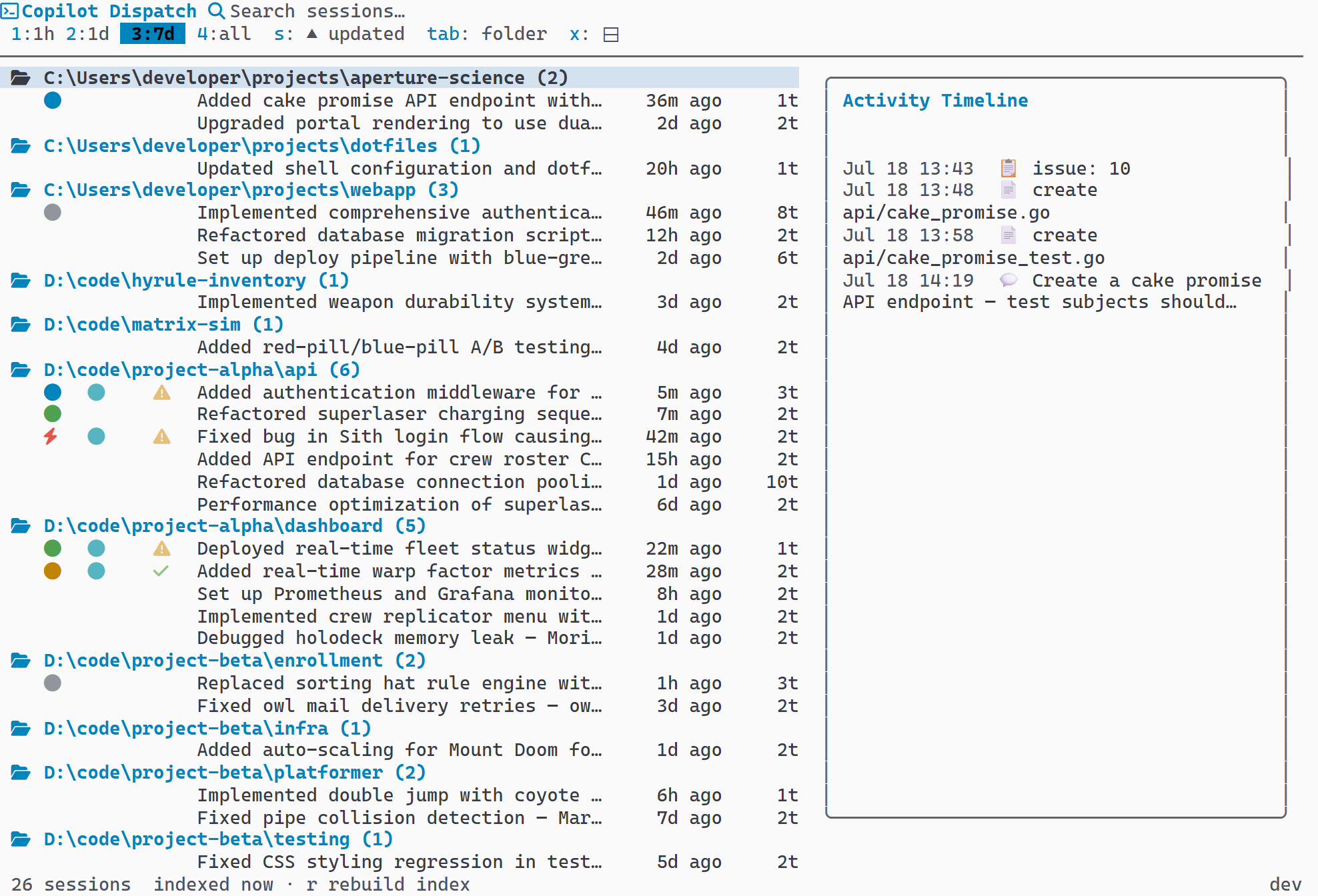Click blue status dot on cake promise session
The image size is (1318, 896).
point(53,101)
